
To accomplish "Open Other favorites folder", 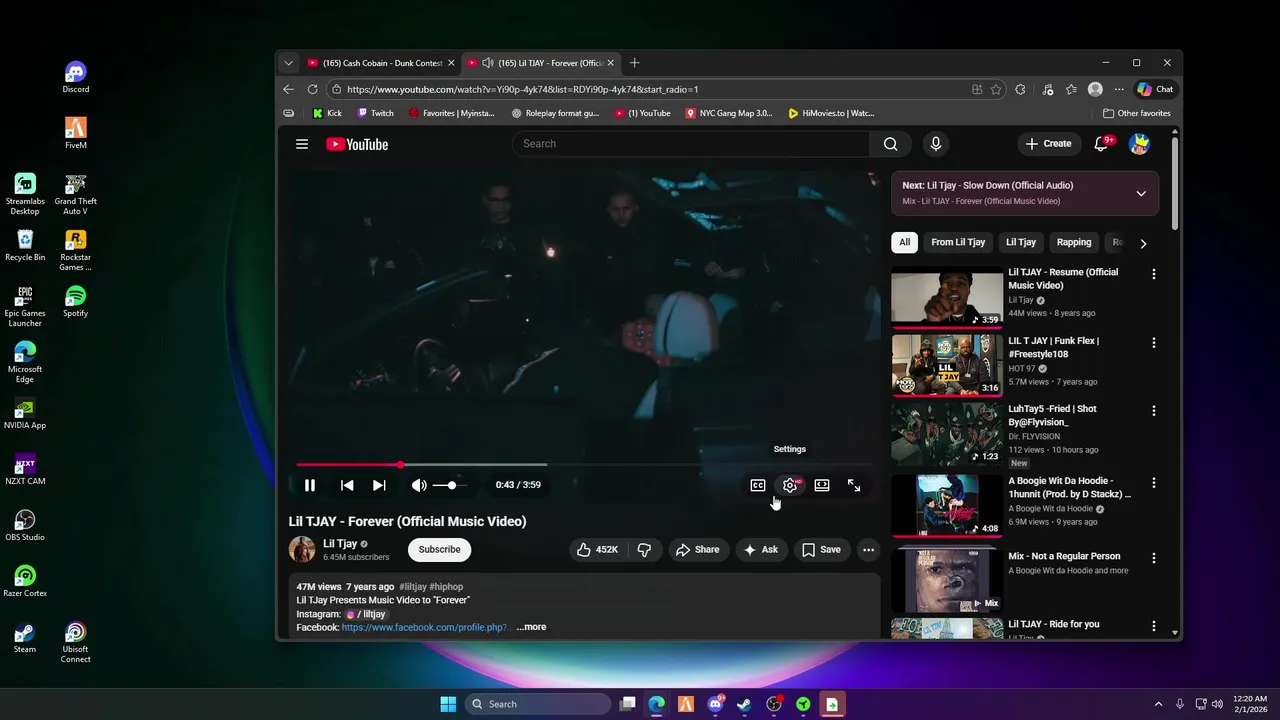I will pos(1137,113).
